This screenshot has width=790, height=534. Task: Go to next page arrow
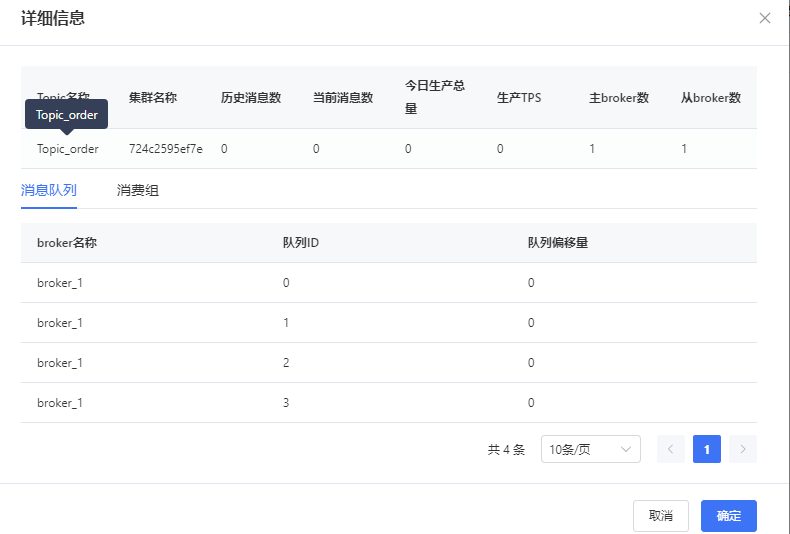pyautogui.click(x=743, y=449)
